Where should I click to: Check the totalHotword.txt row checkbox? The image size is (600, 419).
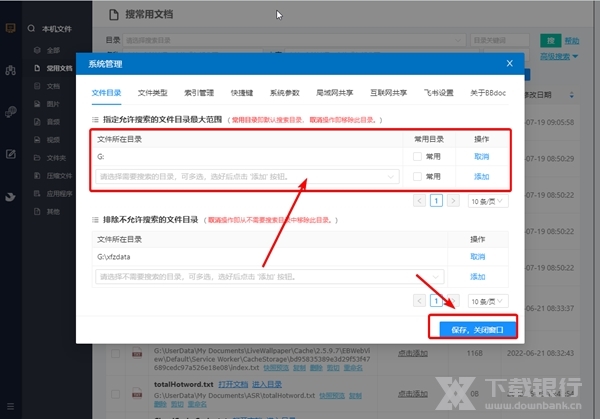coord(115,394)
